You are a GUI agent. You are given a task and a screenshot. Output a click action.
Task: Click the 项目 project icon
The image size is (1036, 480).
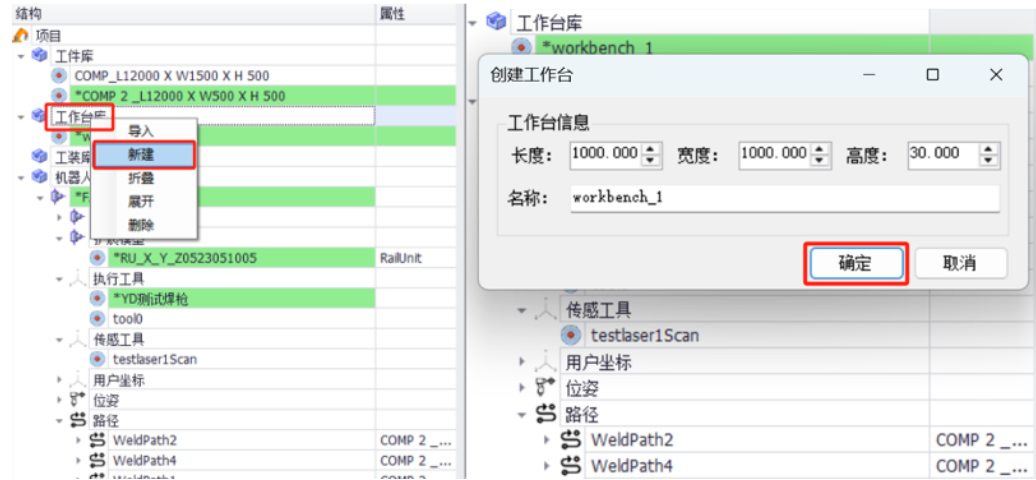click(x=20, y=36)
